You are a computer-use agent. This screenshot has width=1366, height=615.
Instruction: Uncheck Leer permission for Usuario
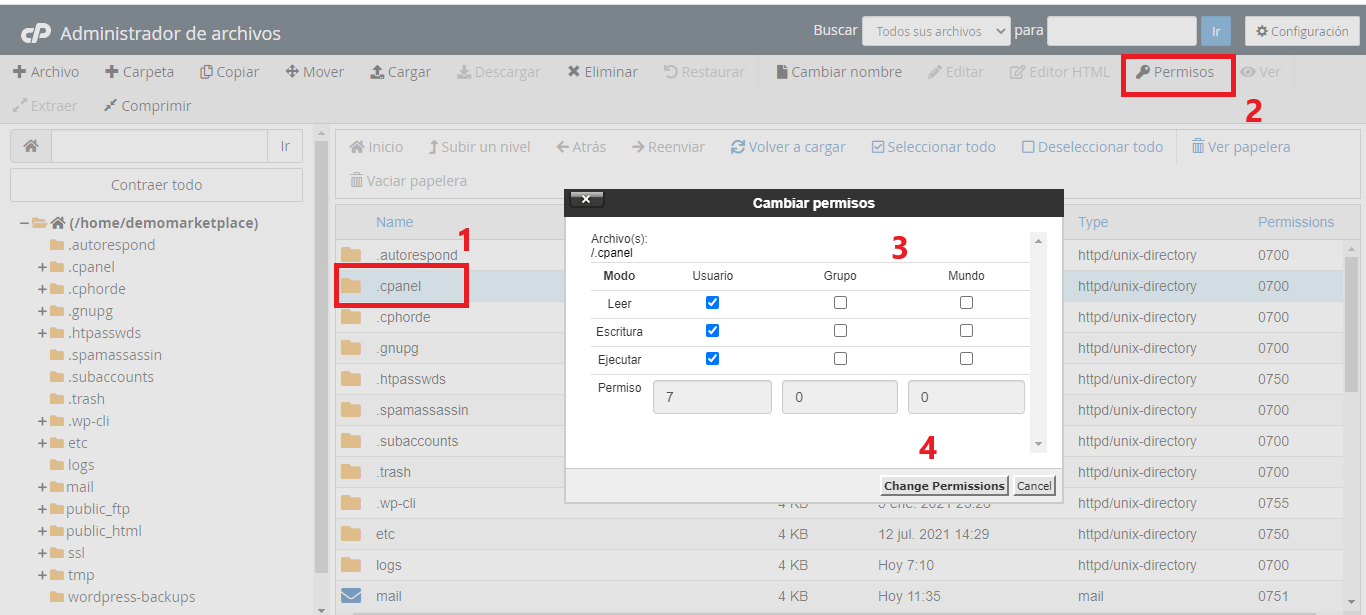pos(712,303)
